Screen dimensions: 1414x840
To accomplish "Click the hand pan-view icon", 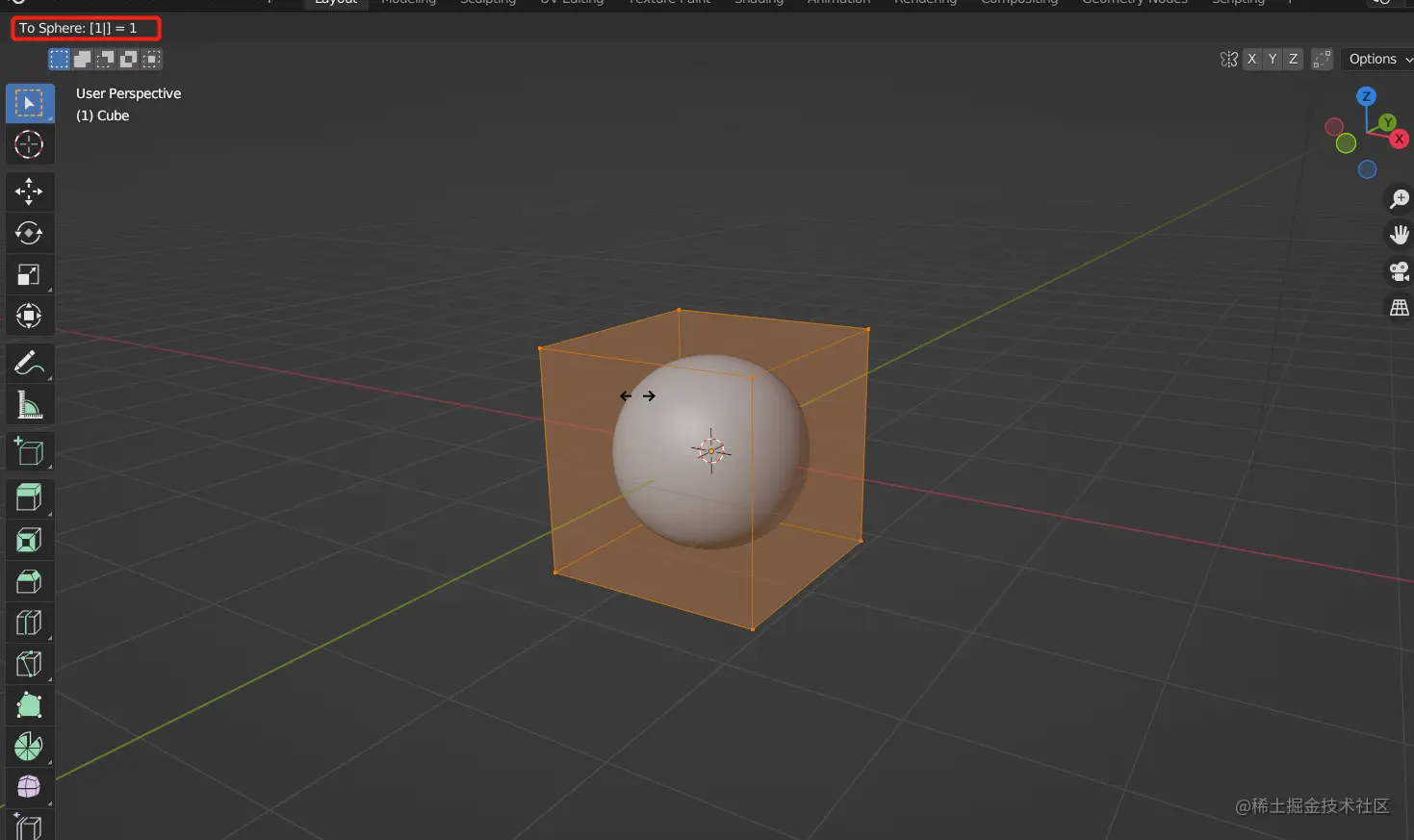I will click(x=1399, y=235).
